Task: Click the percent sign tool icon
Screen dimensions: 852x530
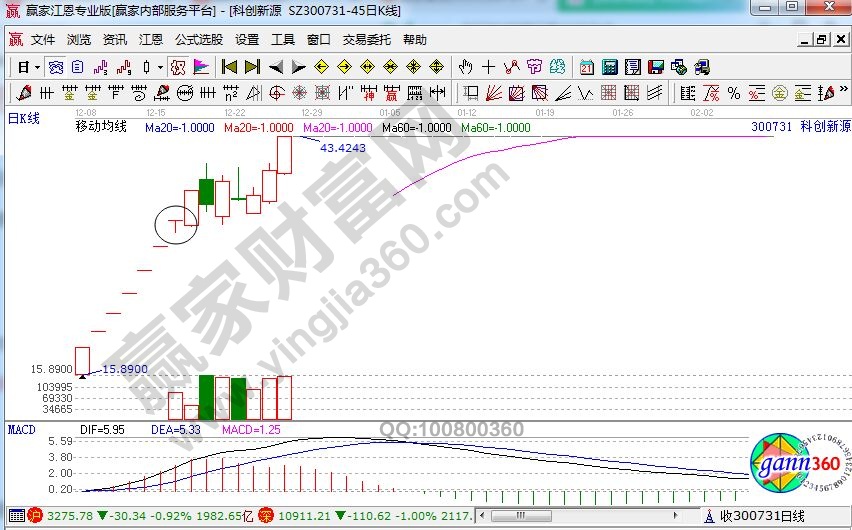Action: pos(733,93)
